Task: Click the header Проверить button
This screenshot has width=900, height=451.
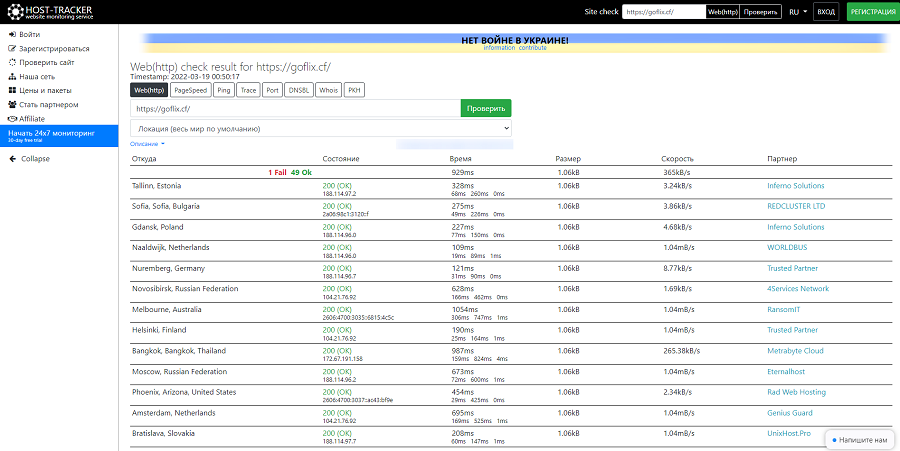Action: tap(761, 11)
